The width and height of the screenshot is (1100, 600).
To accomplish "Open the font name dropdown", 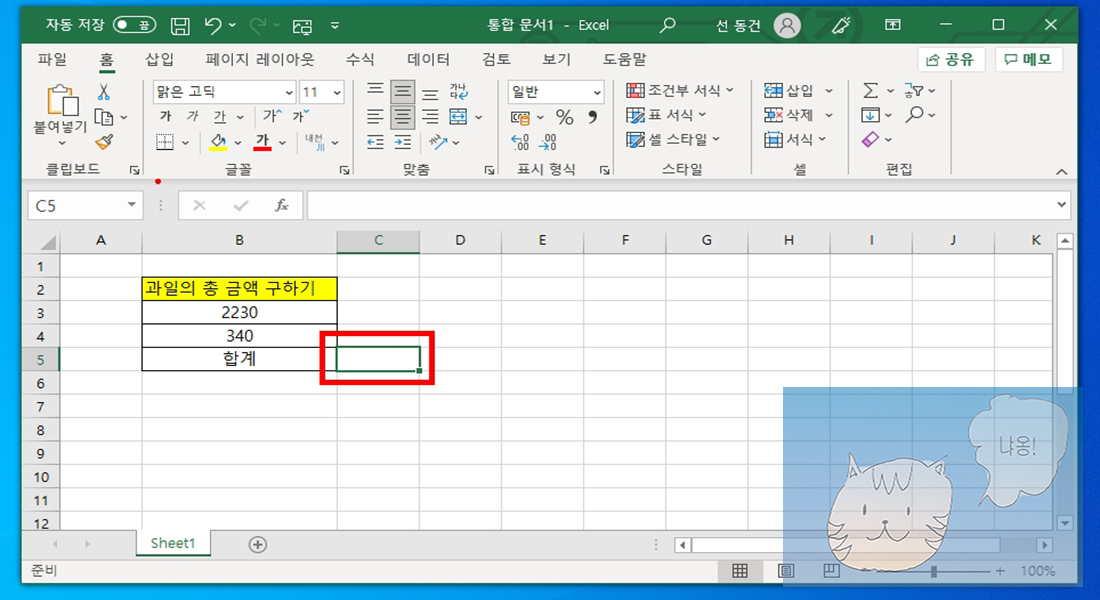I will click(x=288, y=93).
